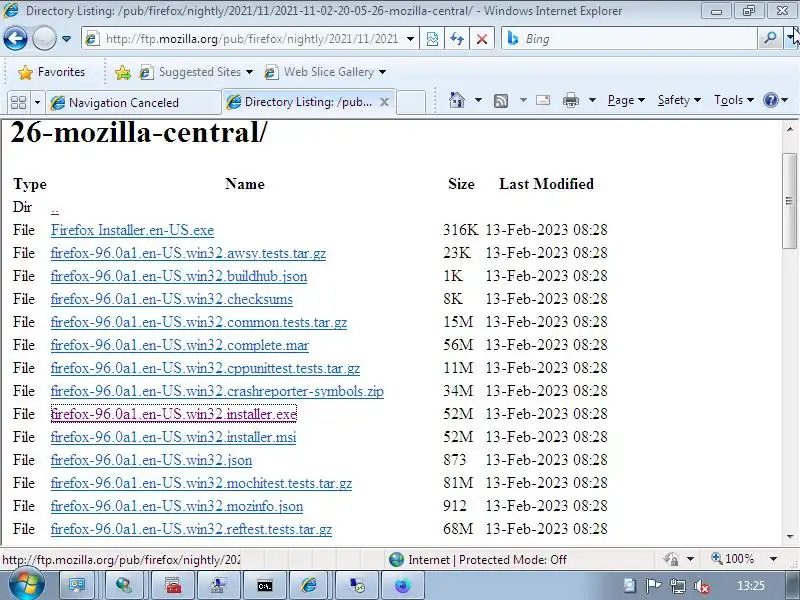Expand the Home button dropdown arrow
The height and width of the screenshot is (600, 800).
(x=478, y=100)
